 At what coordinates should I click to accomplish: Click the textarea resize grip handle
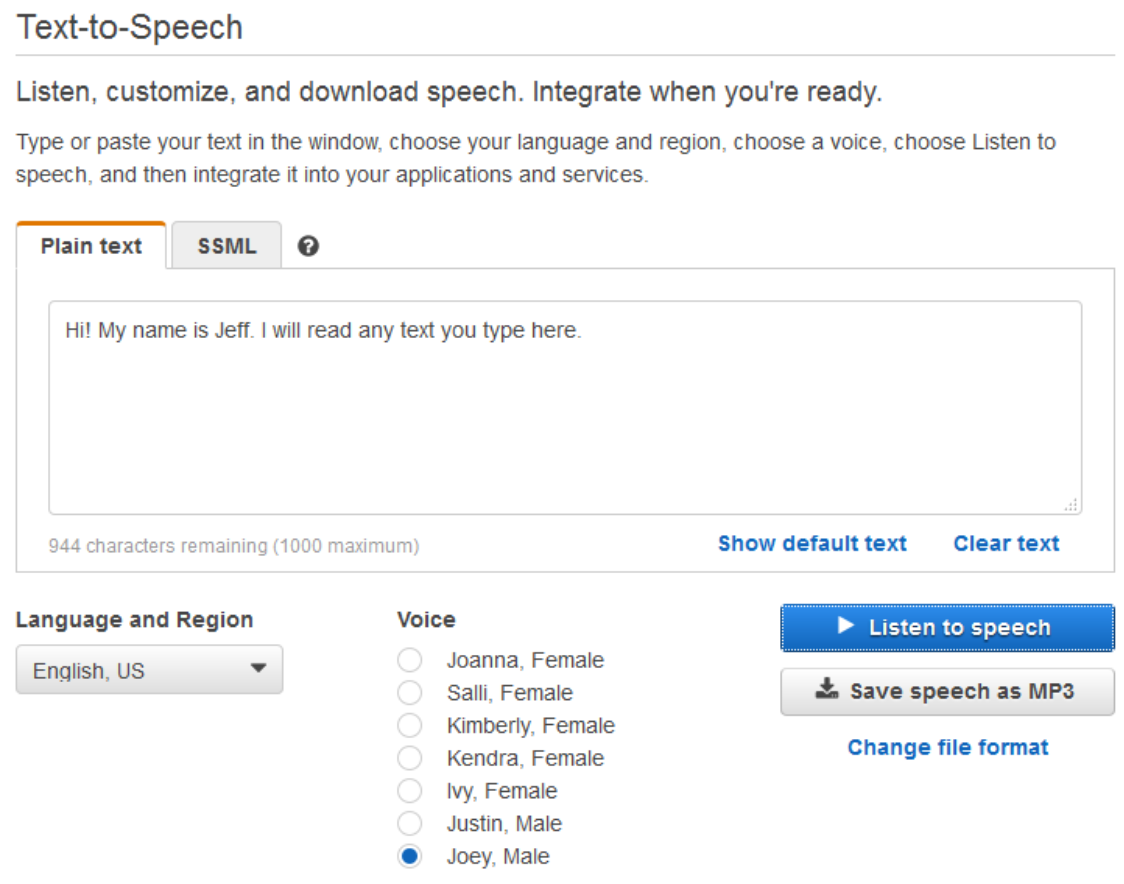point(1071,506)
